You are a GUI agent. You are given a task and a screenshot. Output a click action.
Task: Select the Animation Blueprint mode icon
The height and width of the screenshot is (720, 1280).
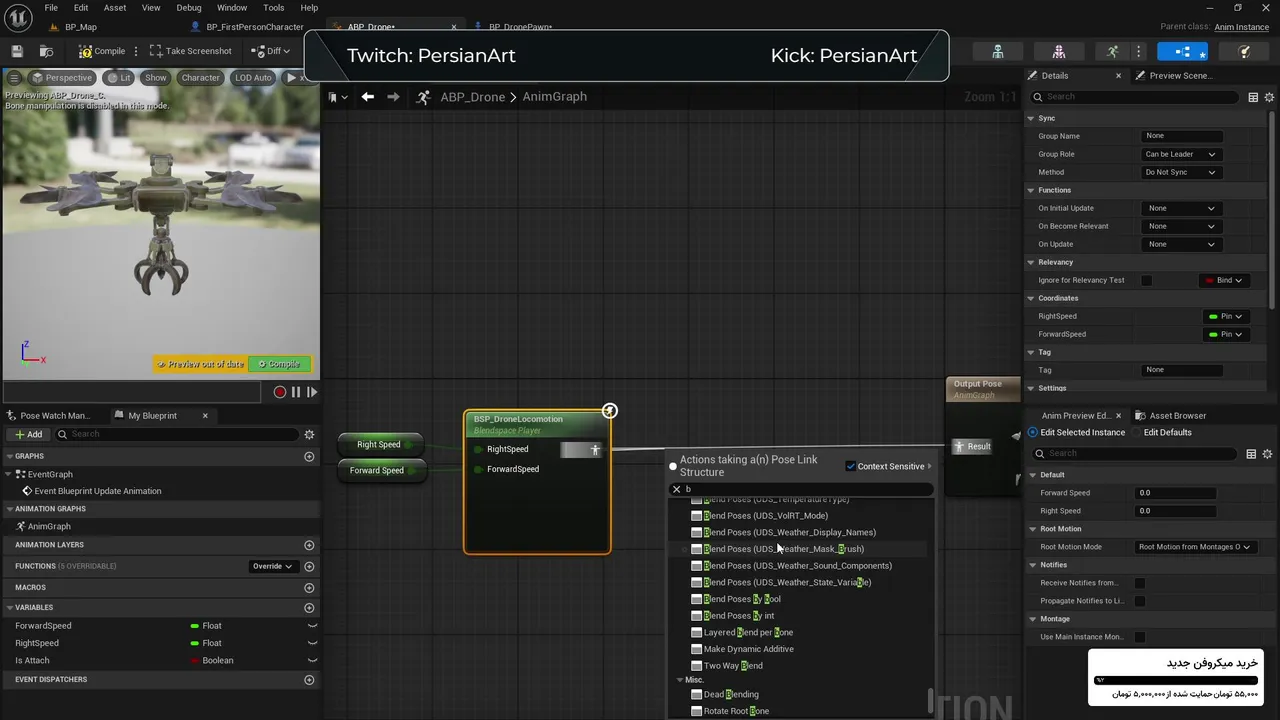point(1183,51)
